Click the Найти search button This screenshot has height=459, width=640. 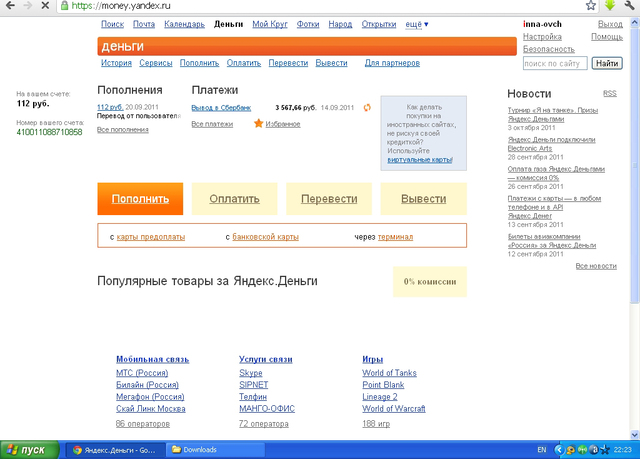[607, 63]
